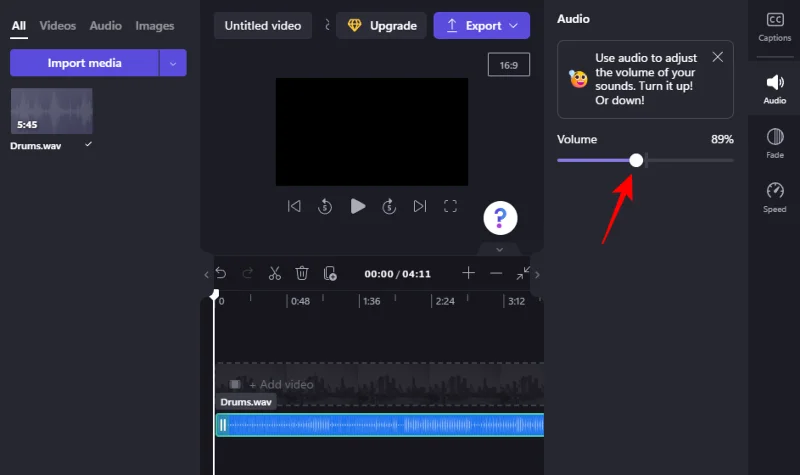The image size is (800, 475).
Task: Switch to the Audio media tab
Action: pos(106,26)
